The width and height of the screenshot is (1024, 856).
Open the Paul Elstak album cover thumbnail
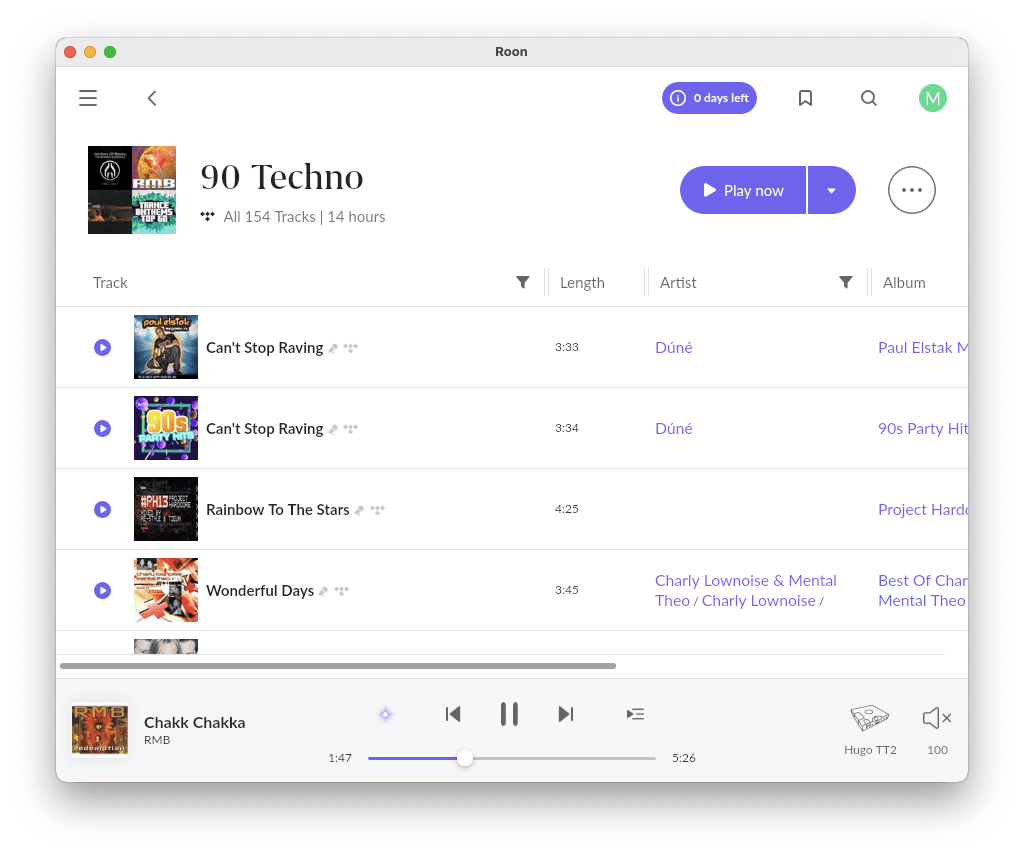(x=166, y=347)
